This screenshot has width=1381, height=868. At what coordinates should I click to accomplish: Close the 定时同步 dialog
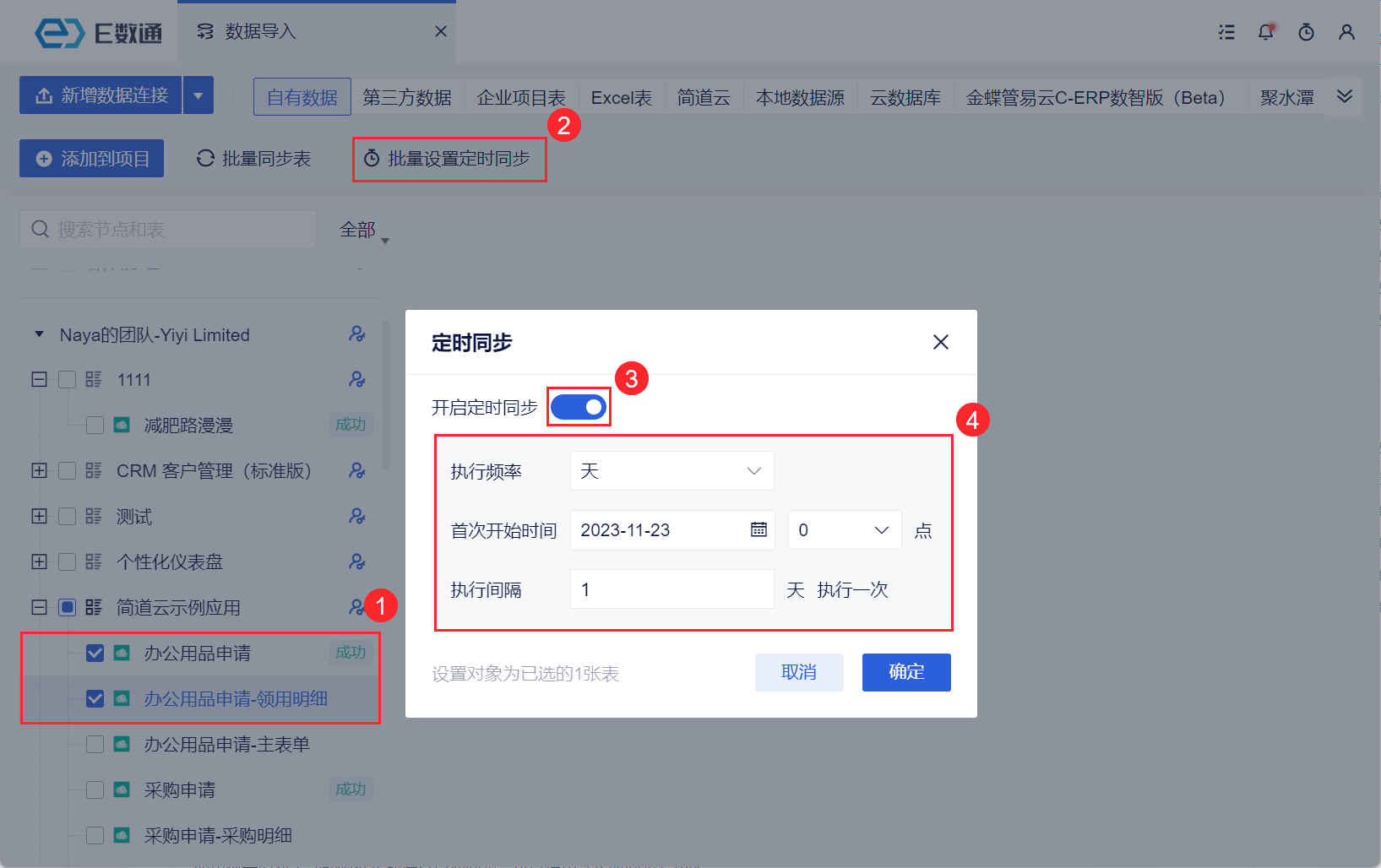pos(941,342)
